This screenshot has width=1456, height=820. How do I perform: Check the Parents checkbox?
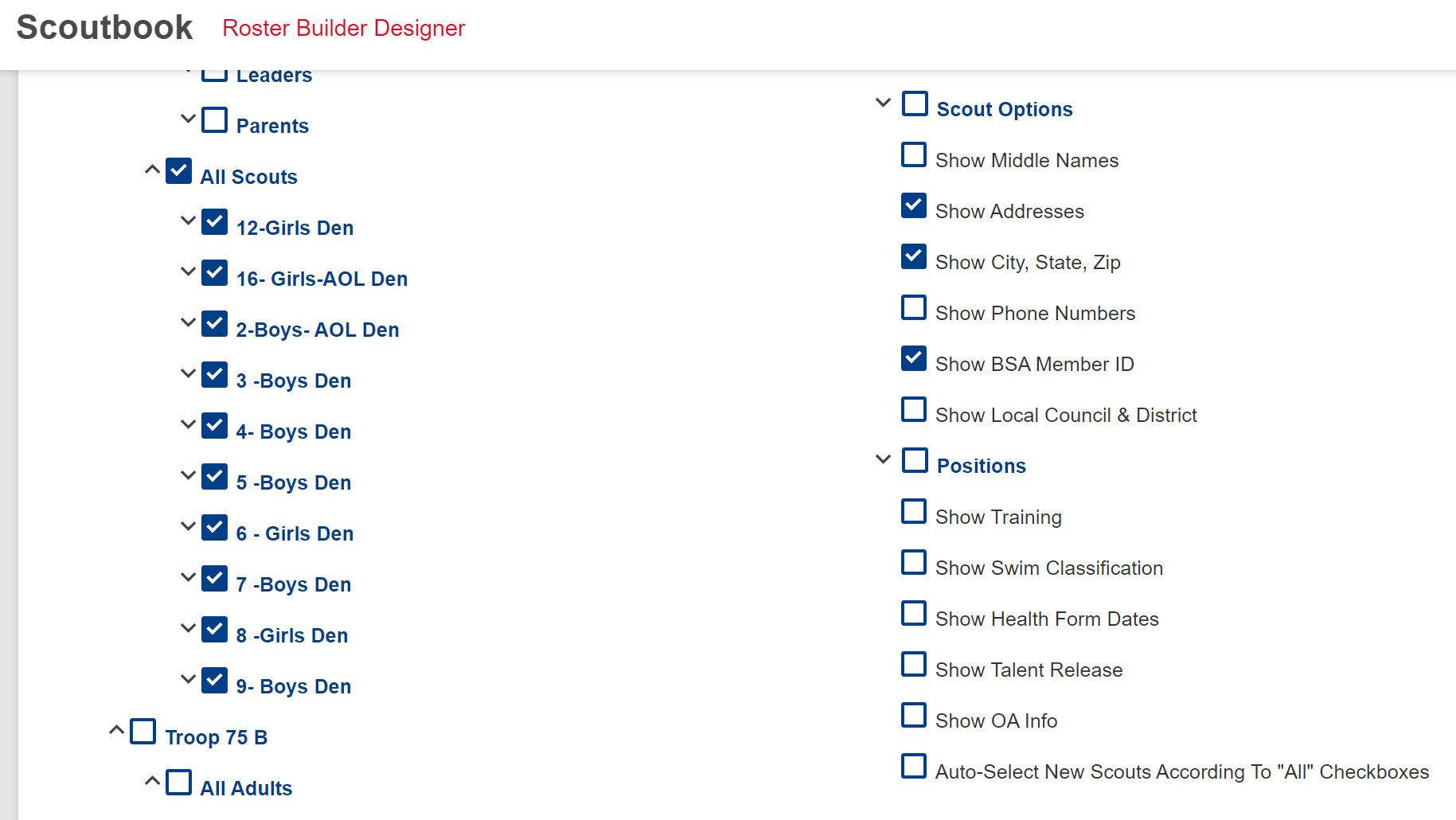coord(214,120)
